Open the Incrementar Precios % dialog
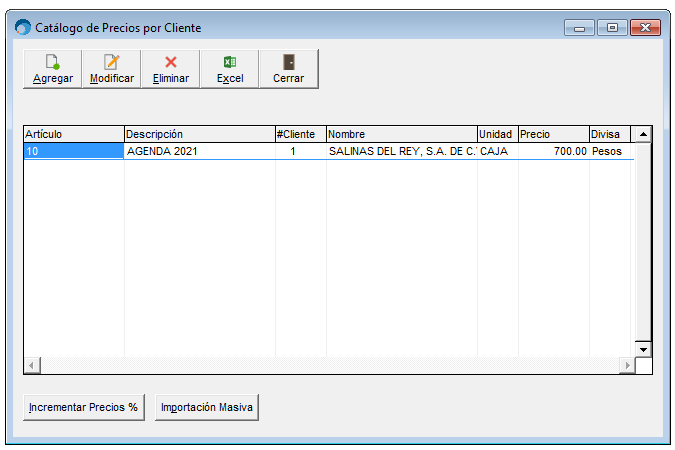The height and width of the screenshot is (450, 675). click(x=84, y=407)
